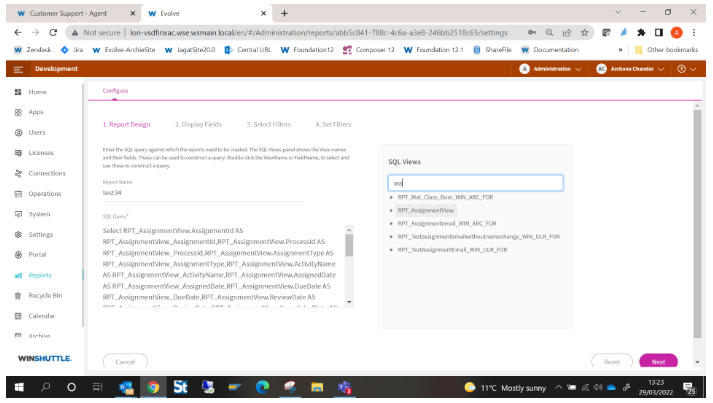
Task: Click the help question mark icon
Action: 682,68
